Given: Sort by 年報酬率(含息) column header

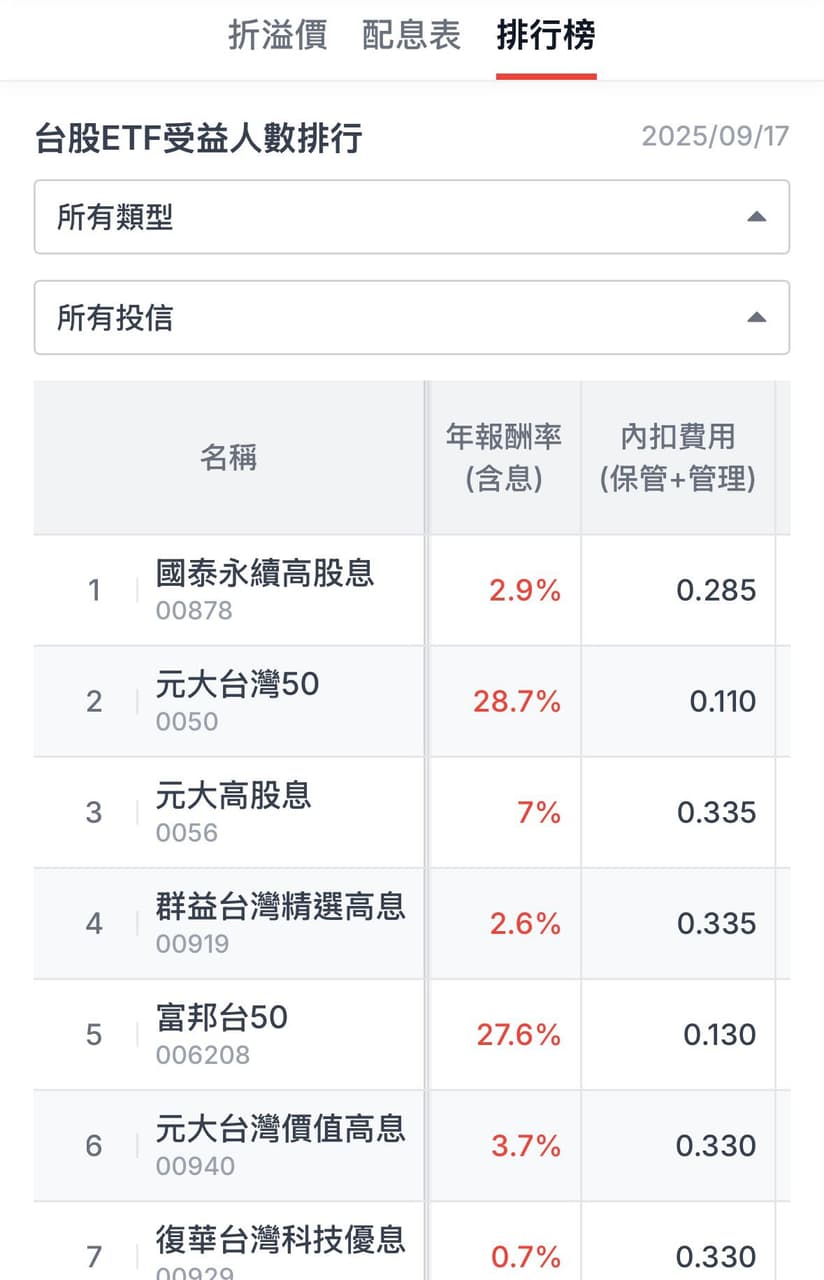Looking at the screenshot, I should pos(504,457).
